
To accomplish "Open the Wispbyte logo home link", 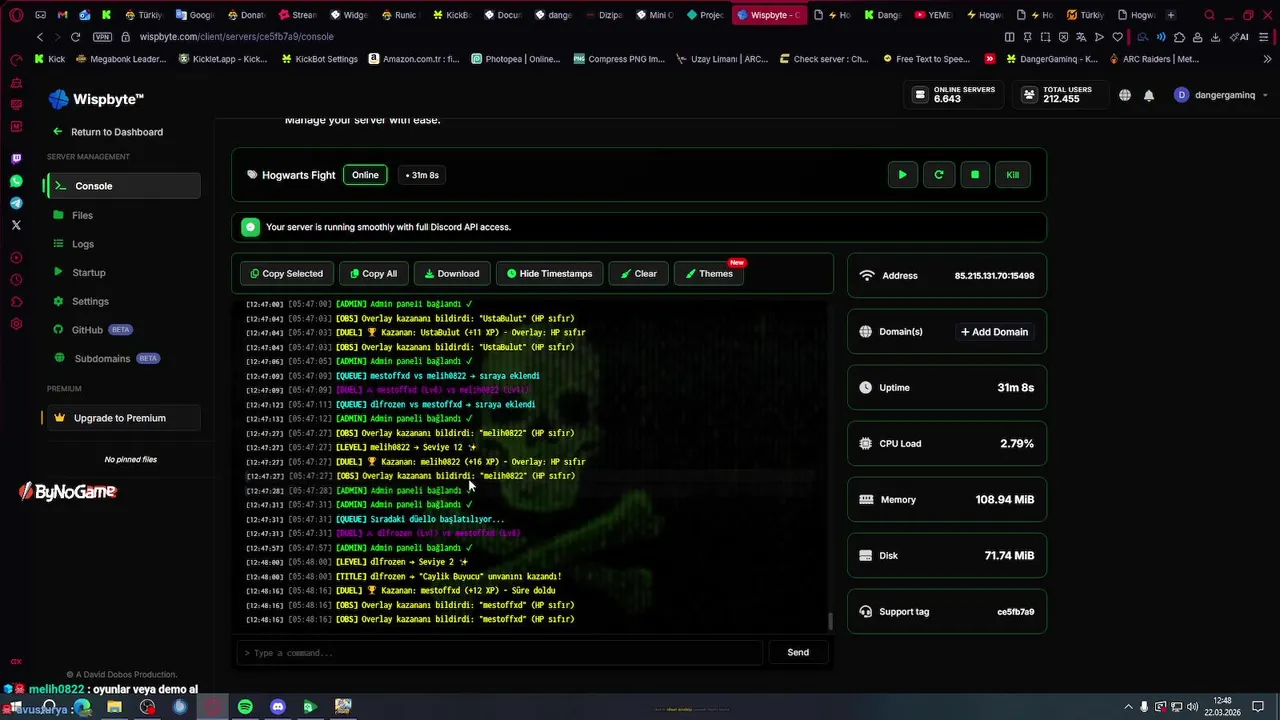I will coord(97,99).
